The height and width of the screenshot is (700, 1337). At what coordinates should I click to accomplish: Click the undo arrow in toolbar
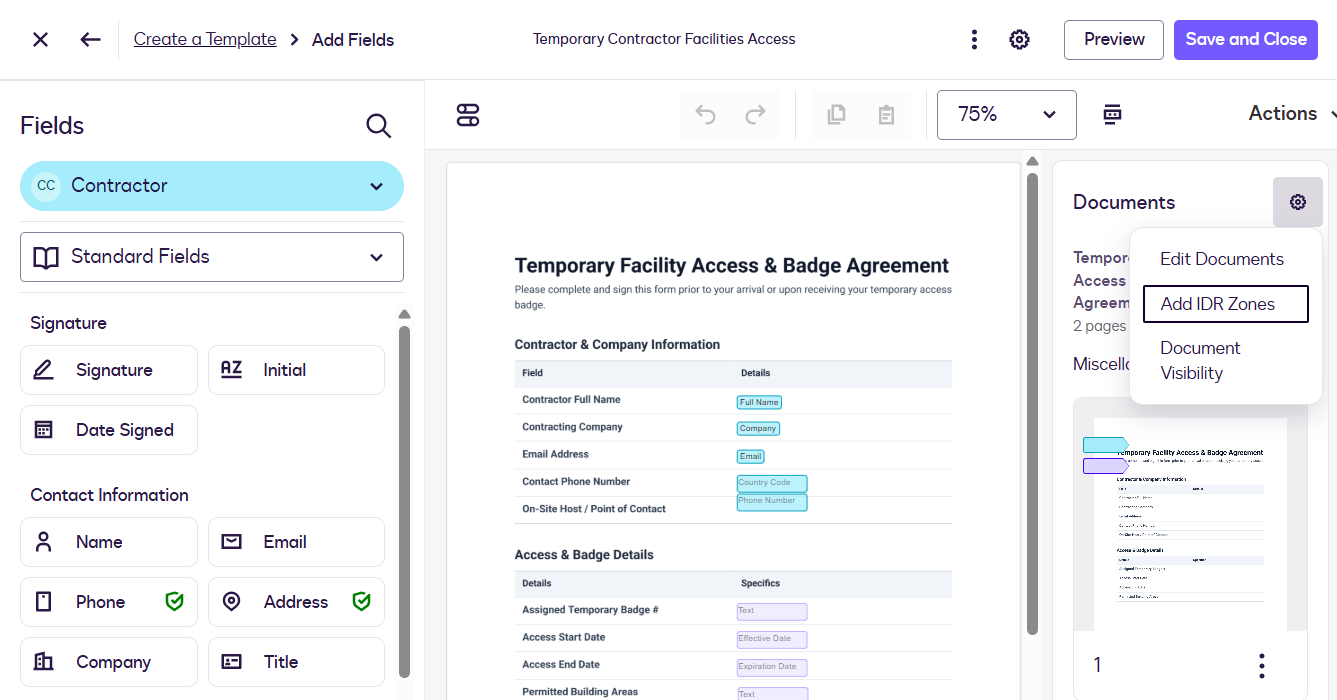[x=706, y=114]
